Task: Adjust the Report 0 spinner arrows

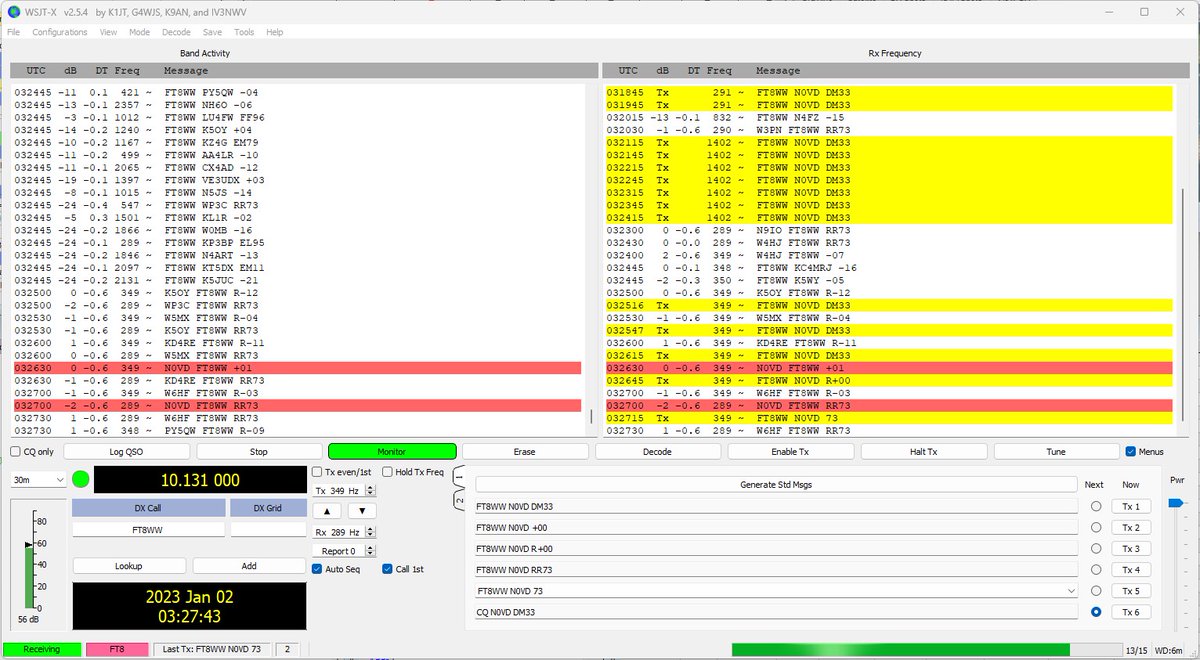Action: click(x=370, y=551)
